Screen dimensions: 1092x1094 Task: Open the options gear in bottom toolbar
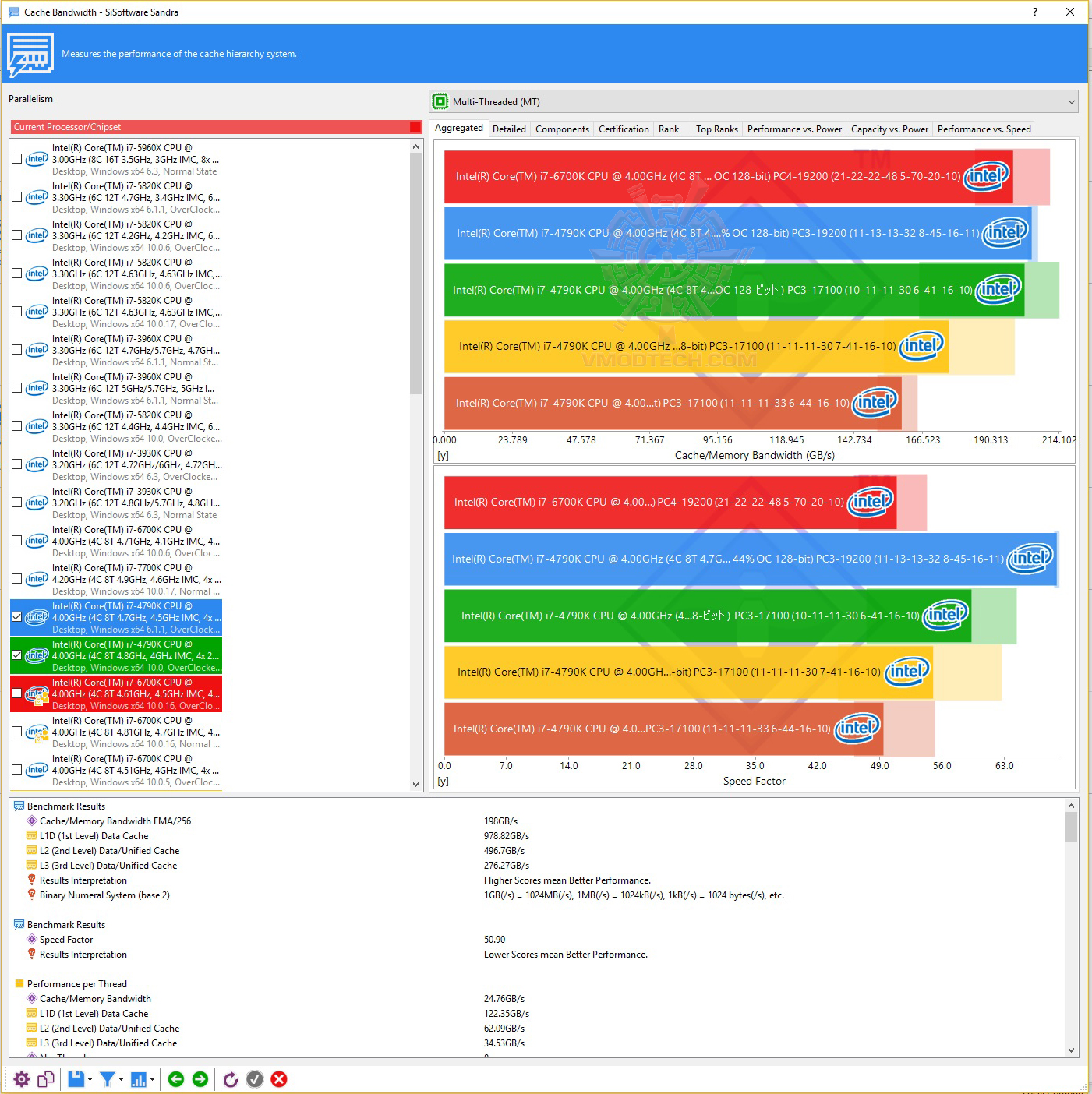click(22, 1079)
